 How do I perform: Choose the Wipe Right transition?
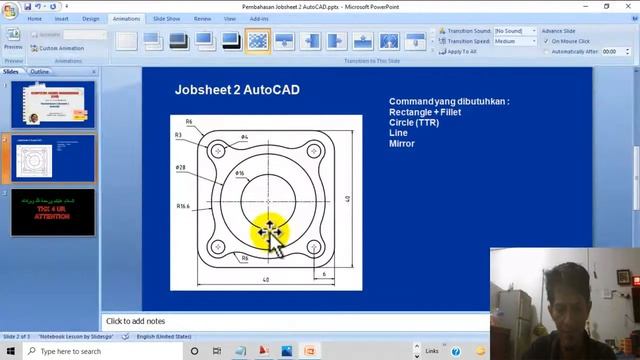tap(336, 41)
